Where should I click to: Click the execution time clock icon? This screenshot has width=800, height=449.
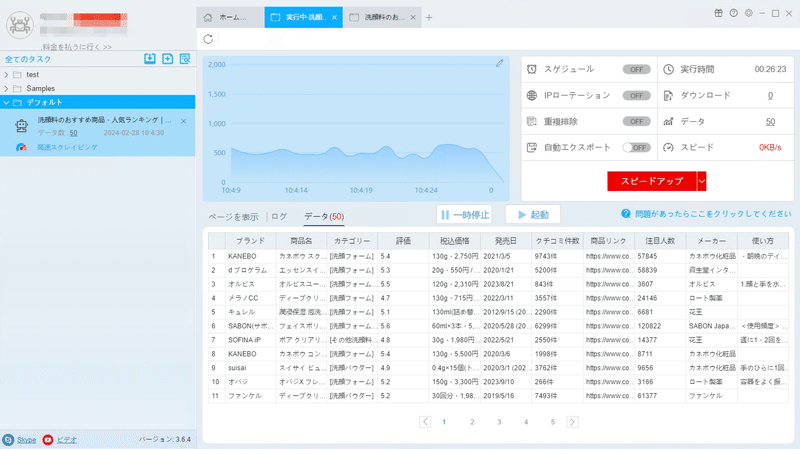[x=668, y=69]
